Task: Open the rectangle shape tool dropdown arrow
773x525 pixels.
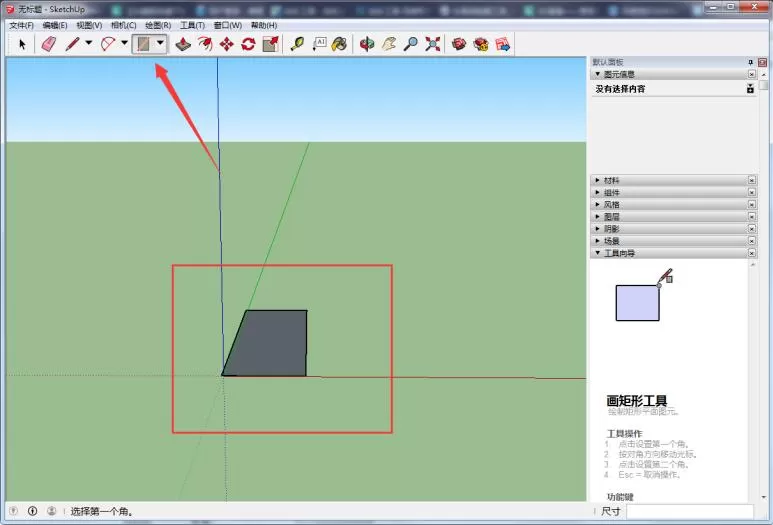Action: pos(160,43)
